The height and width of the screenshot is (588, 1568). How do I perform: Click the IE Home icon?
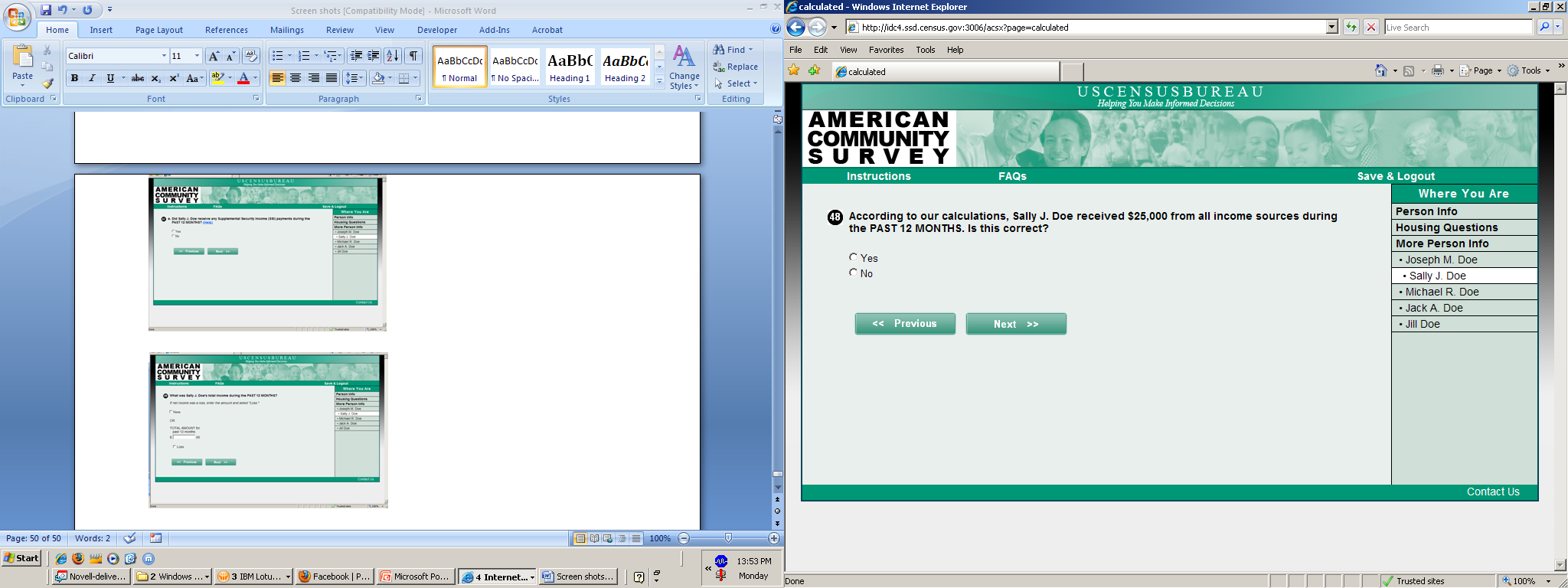pyautogui.click(x=1380, y=70)
